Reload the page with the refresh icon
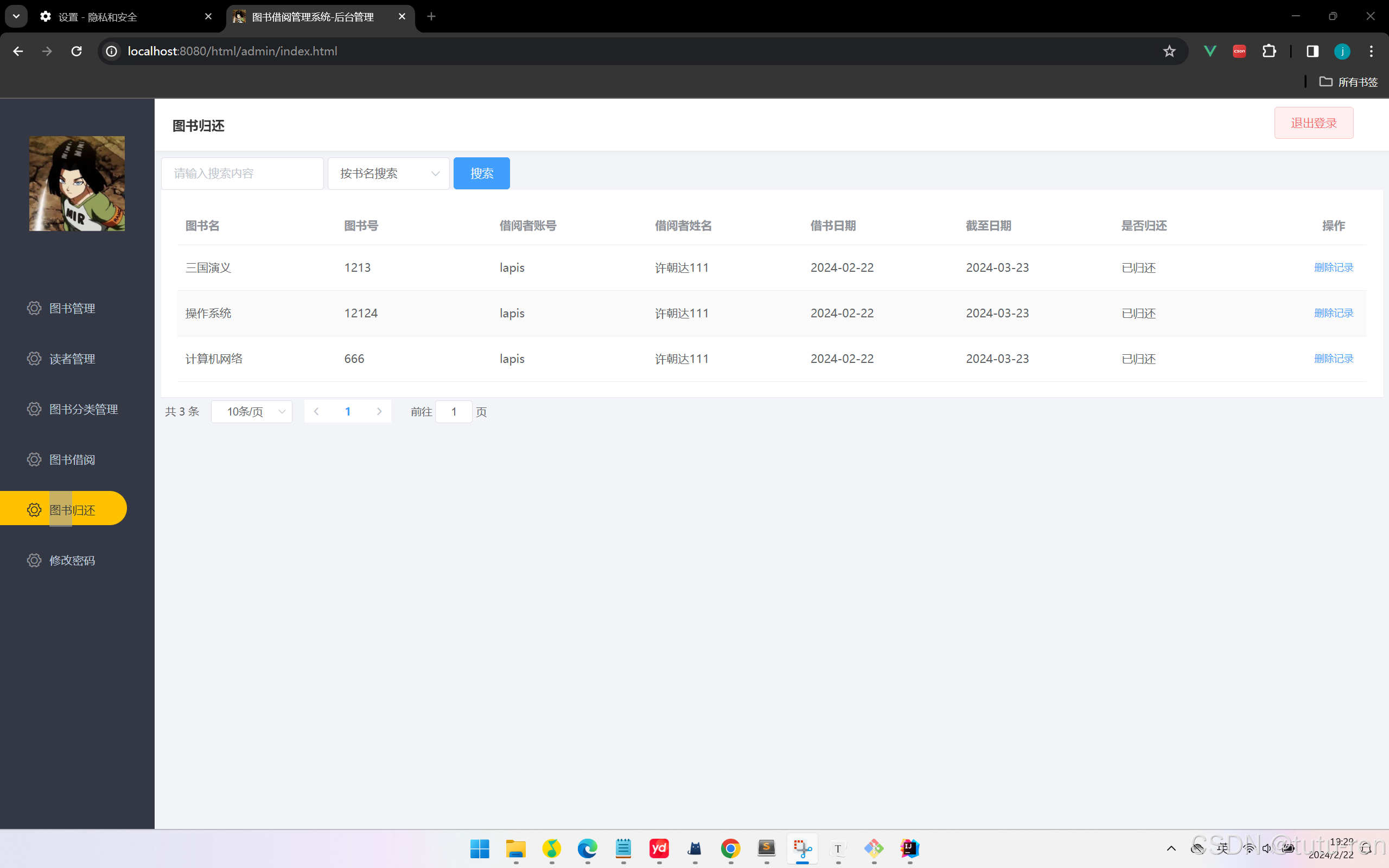Viewport: 1389px width, 868px height. point(77,51)
